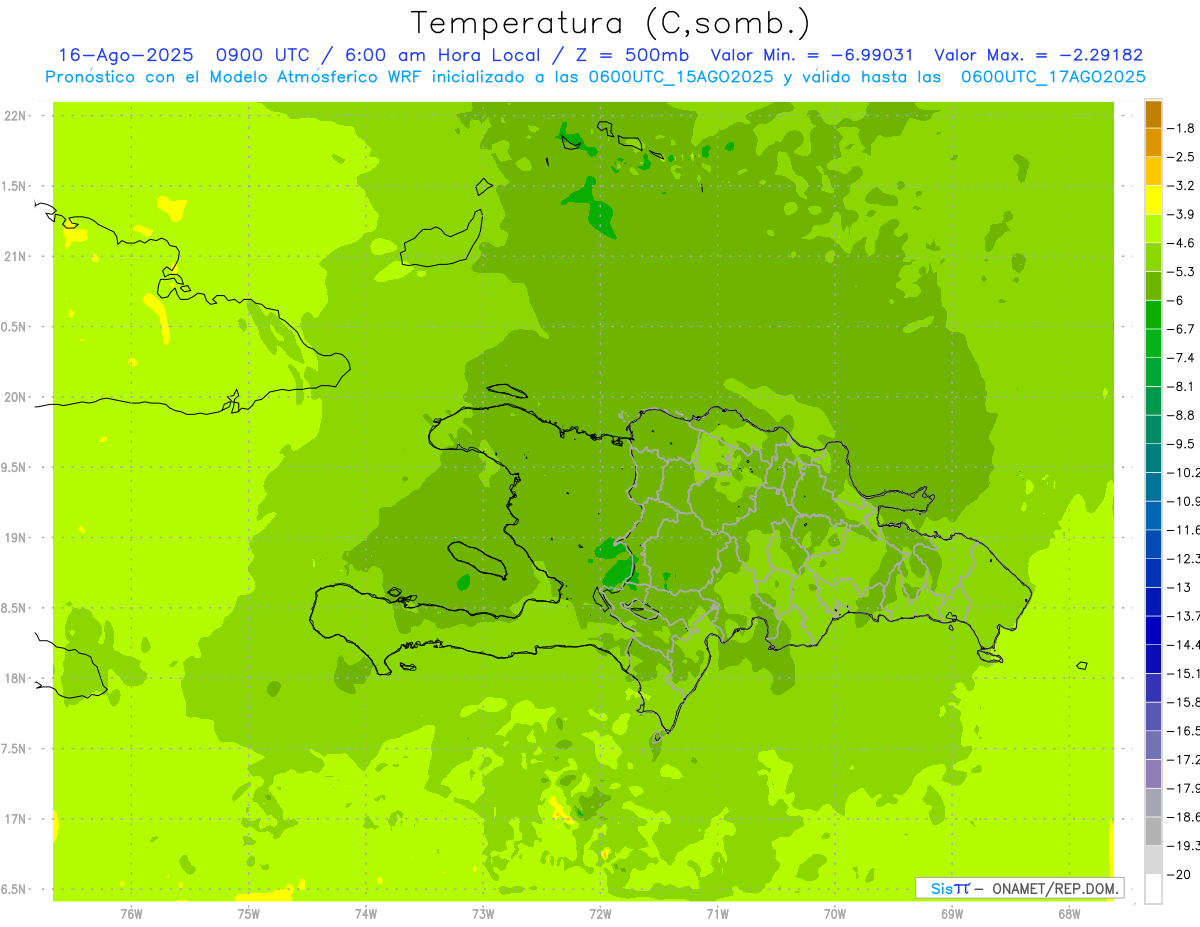1200x927 pixels.
Task: Click the -6 colorbar value
Action: coord(1177,300)
